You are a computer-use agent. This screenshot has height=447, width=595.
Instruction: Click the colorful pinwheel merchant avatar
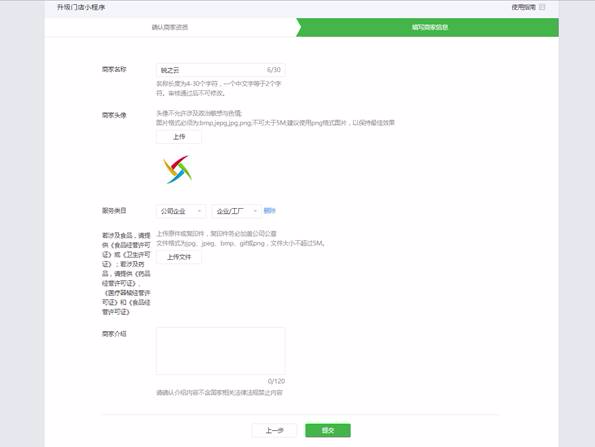[178, 169]
